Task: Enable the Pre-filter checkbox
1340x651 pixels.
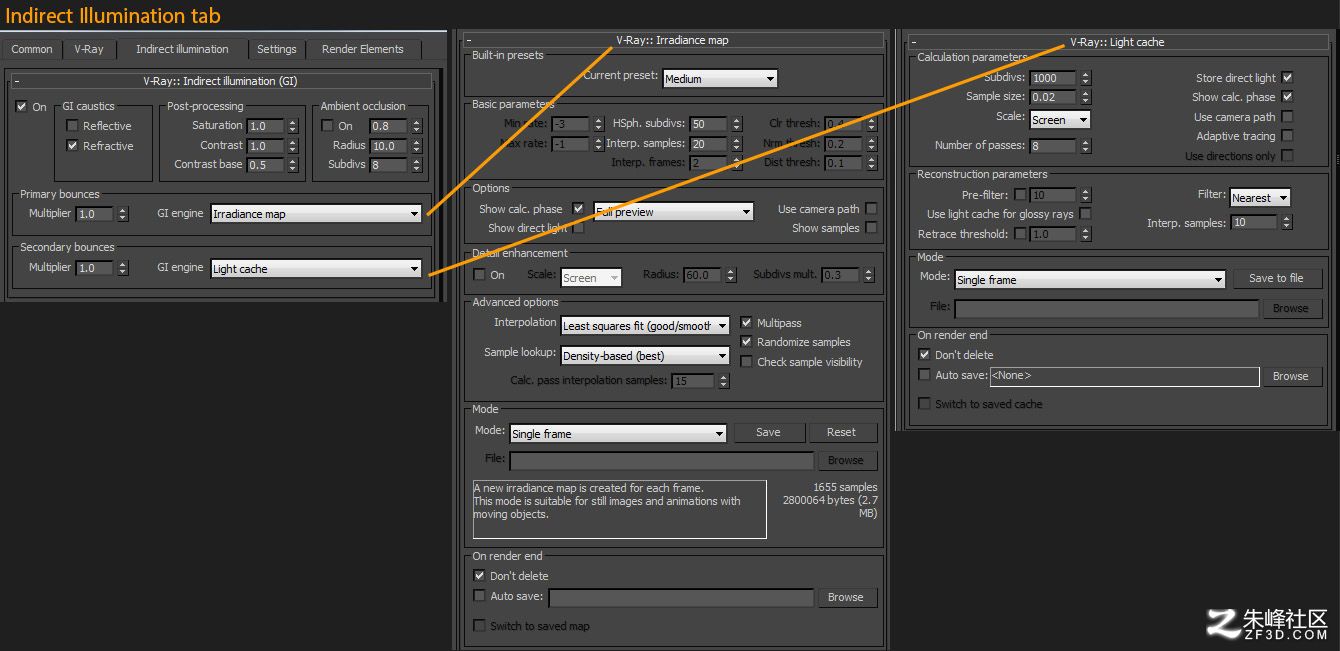Action: (x=1020, y=195)
